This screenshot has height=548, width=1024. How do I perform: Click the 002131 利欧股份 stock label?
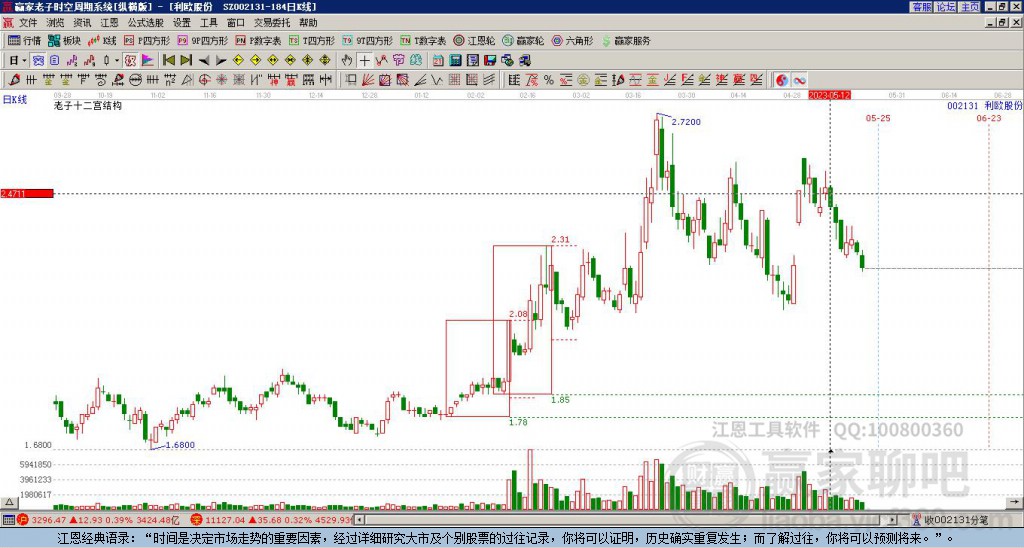point(985,105)
